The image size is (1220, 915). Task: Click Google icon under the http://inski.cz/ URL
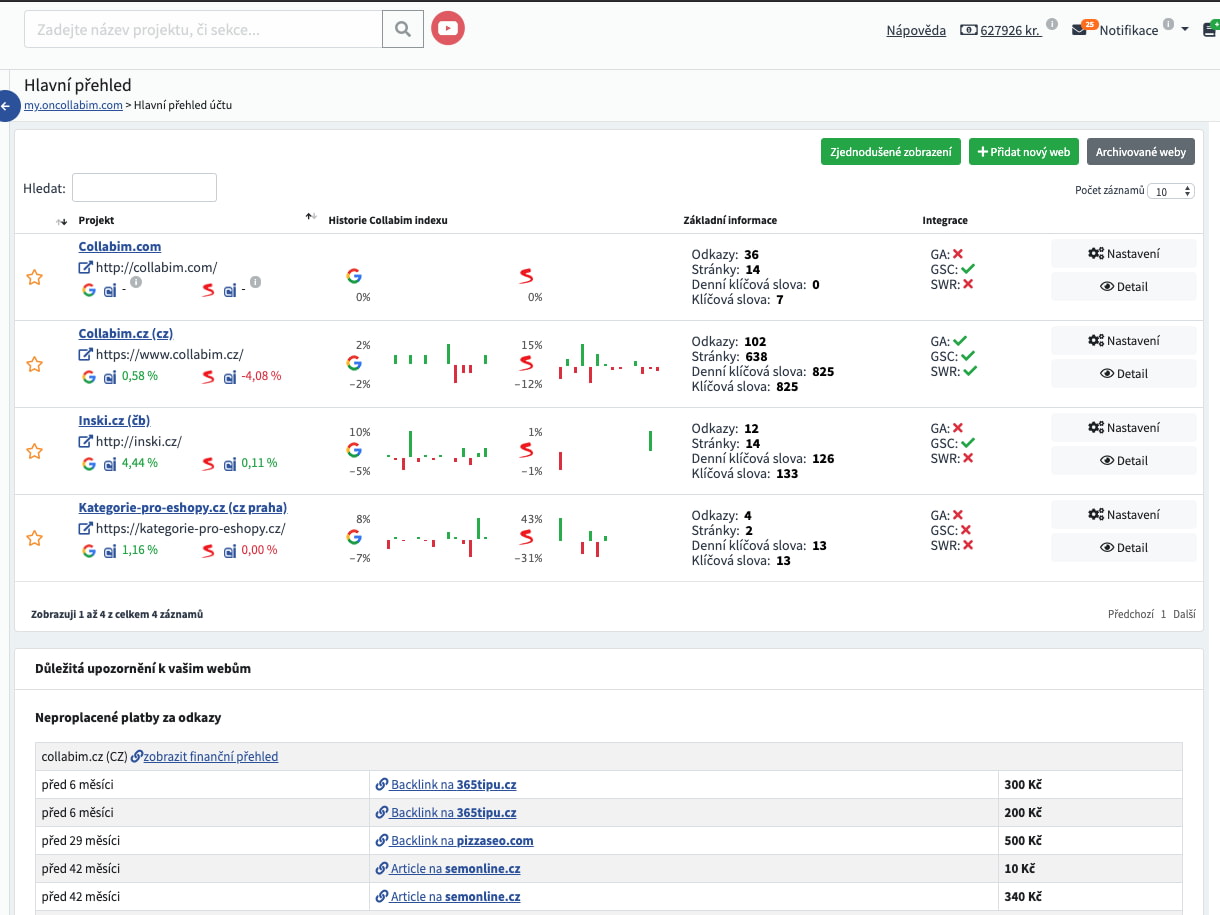pos(89,464)
